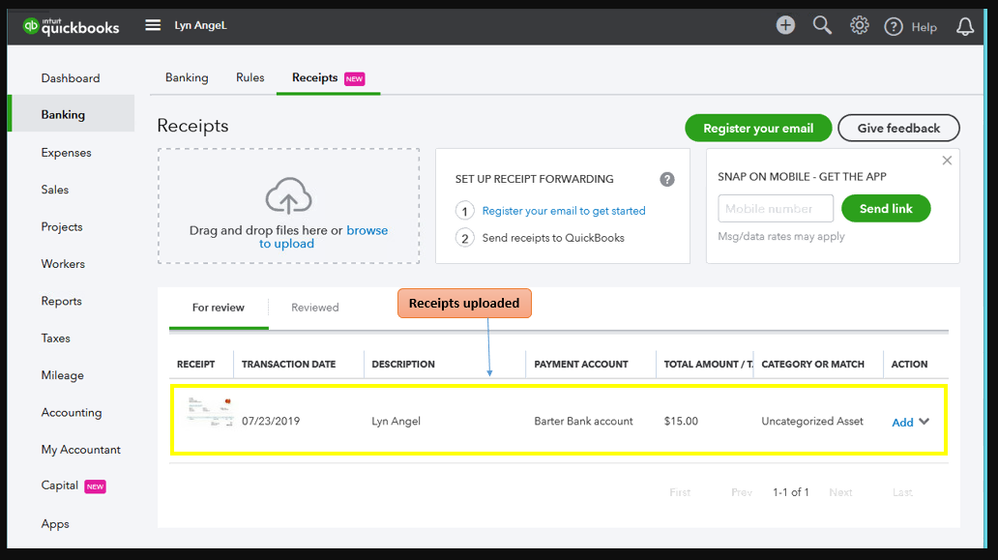Click Send receipts to QuickBooks step

553,238
